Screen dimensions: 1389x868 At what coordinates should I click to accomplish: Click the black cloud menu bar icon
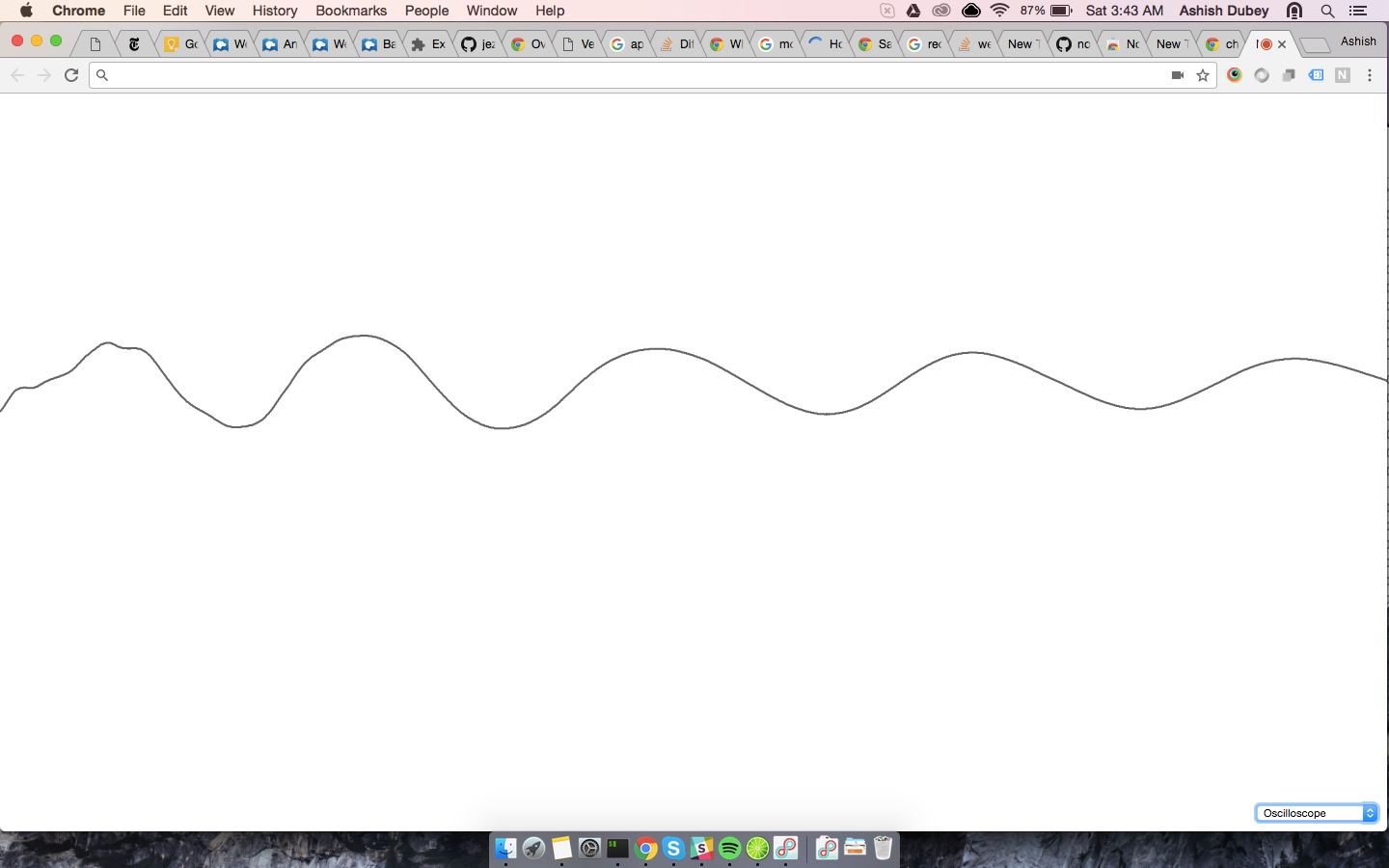[971, 11]
